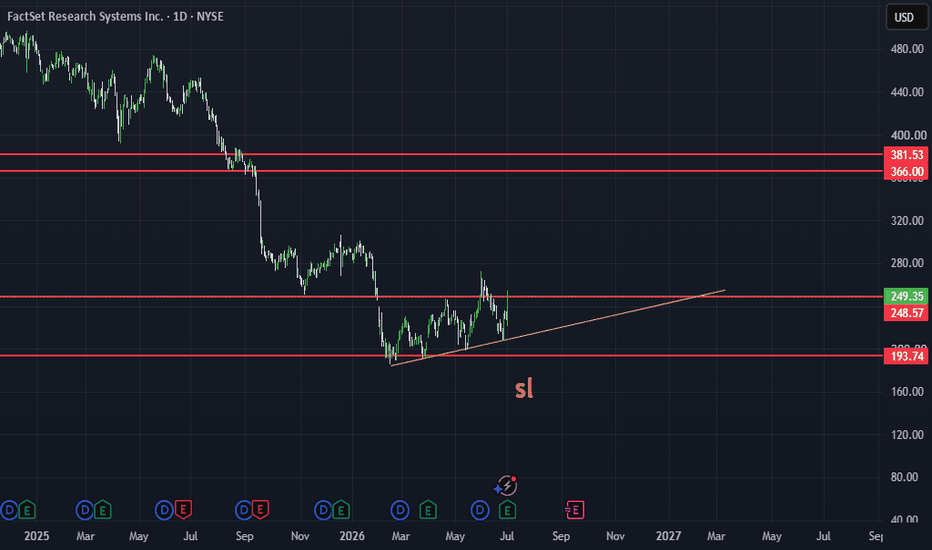Open the earnings marker above the 2026 label
932x550 pixels.
(341, 510)
